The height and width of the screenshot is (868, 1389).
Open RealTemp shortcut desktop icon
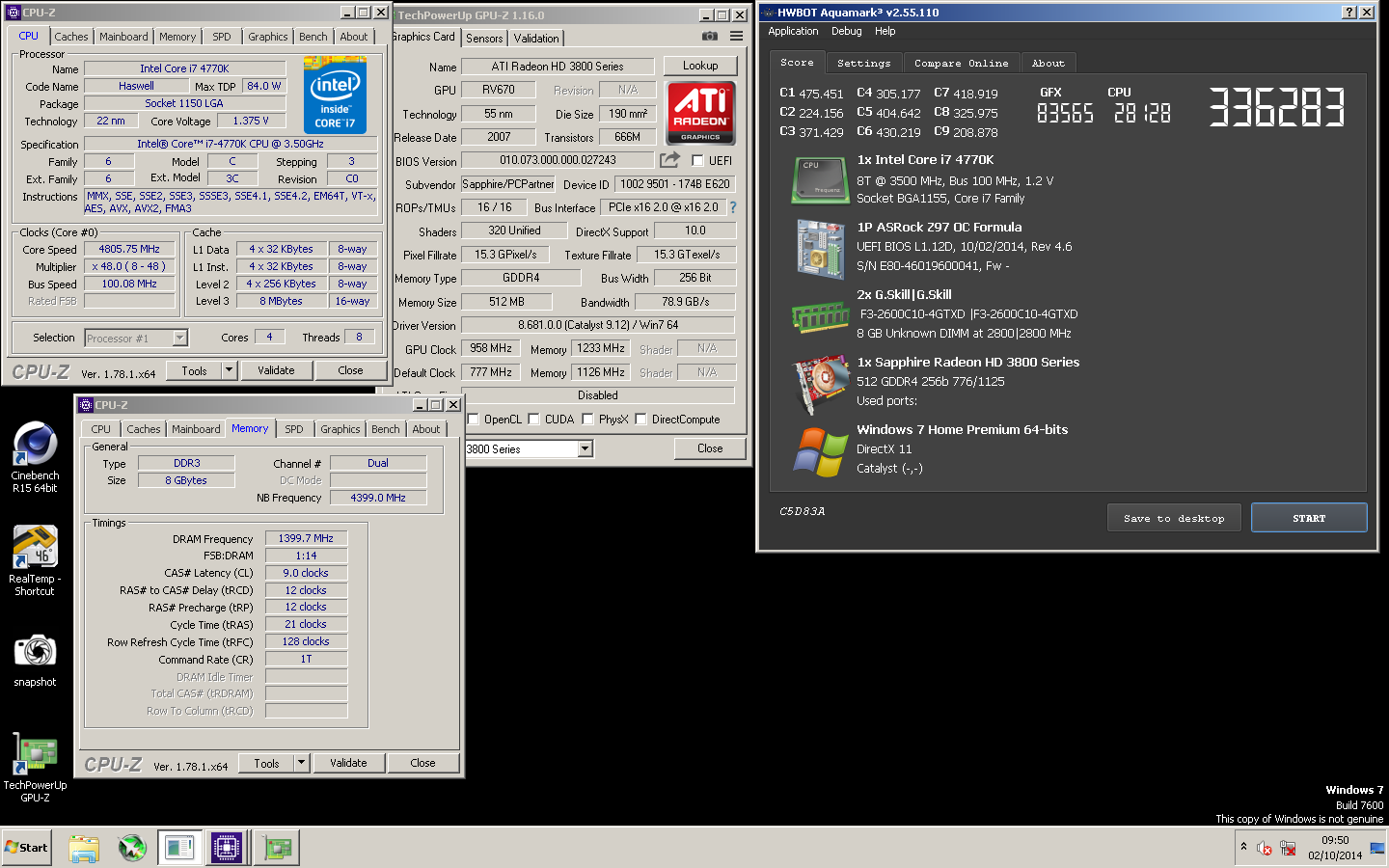point(35,560)
